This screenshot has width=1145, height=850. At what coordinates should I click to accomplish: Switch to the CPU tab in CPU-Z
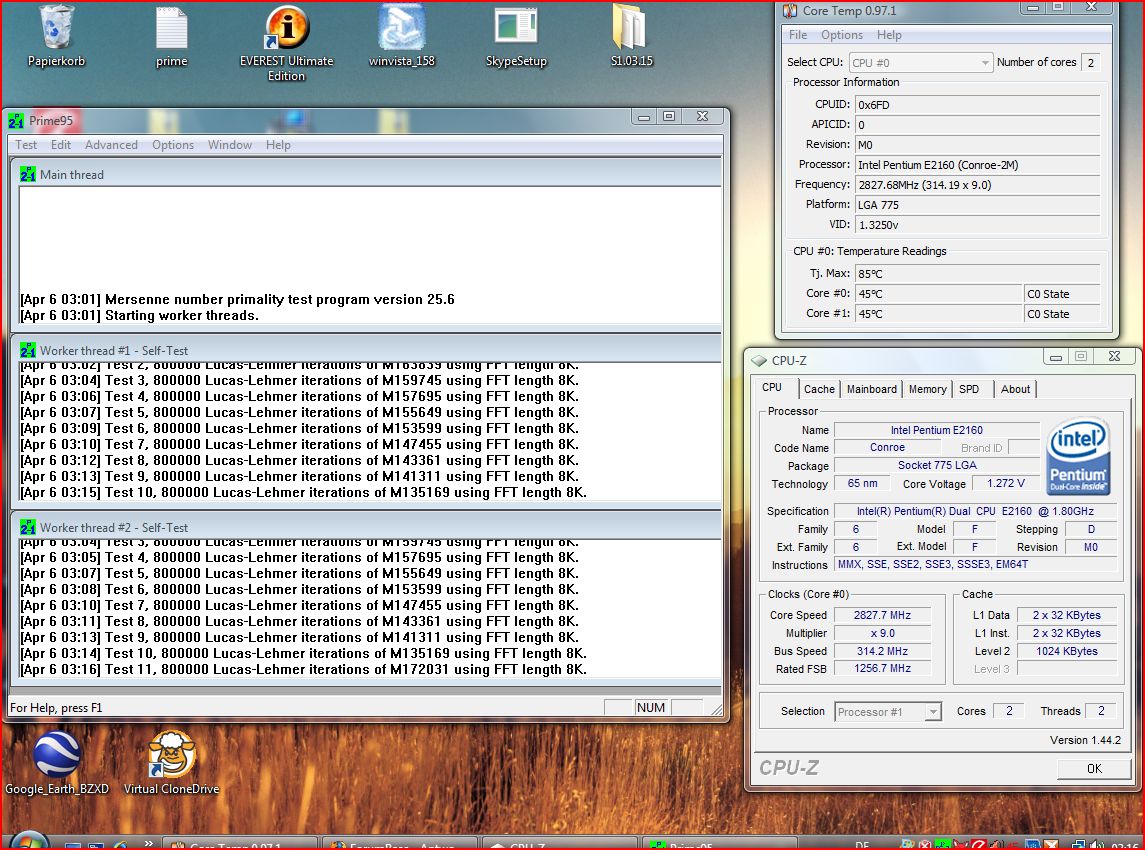coord(772,388)
